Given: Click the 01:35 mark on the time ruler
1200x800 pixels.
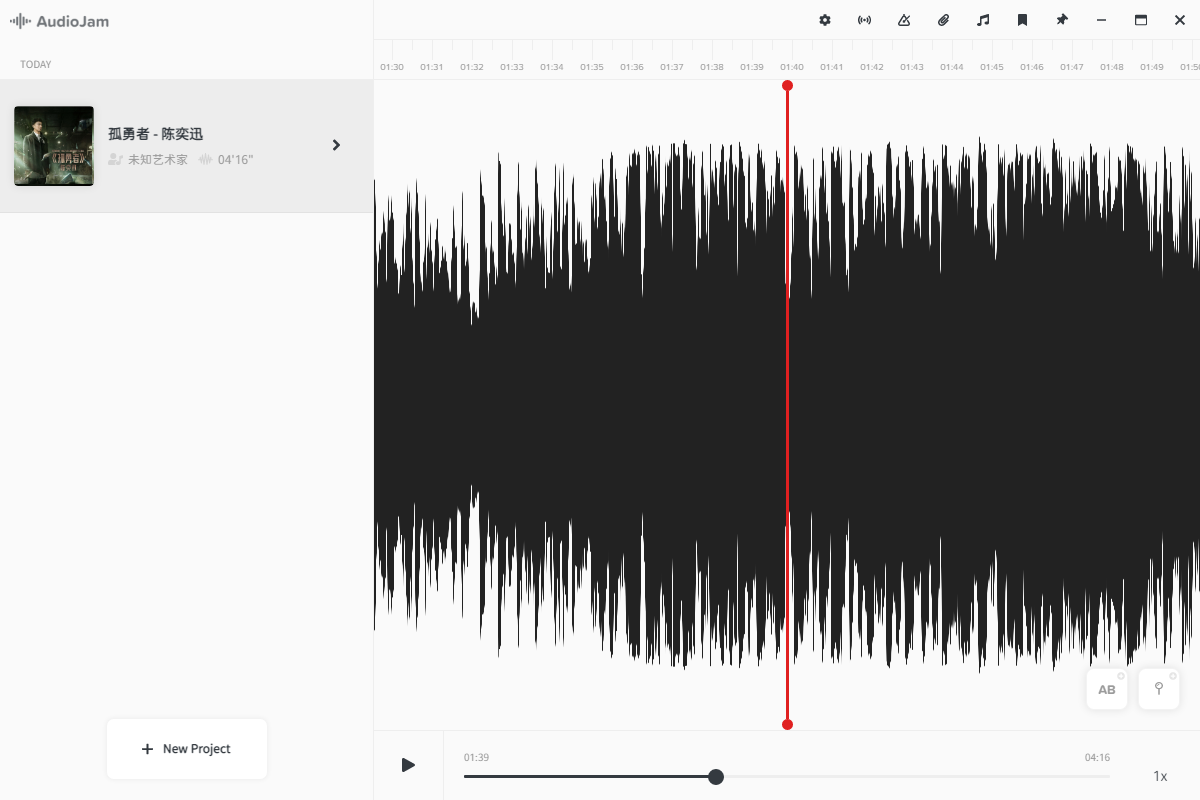Looking at the screenshot, I should [592, 67].
